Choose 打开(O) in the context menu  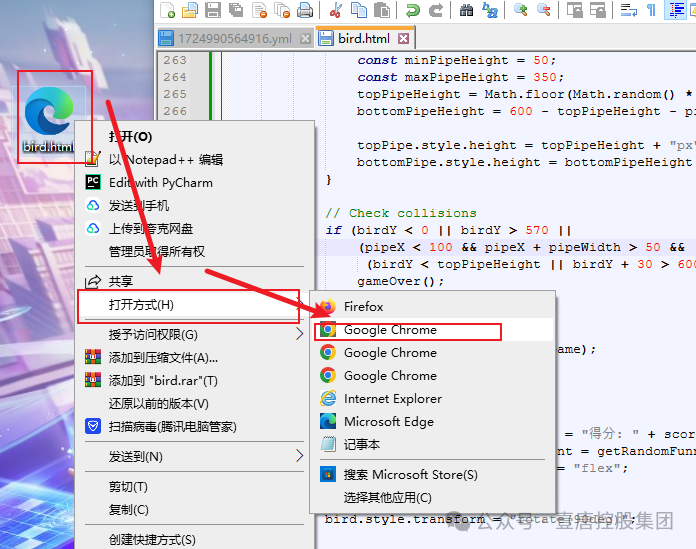coord(194,136)
